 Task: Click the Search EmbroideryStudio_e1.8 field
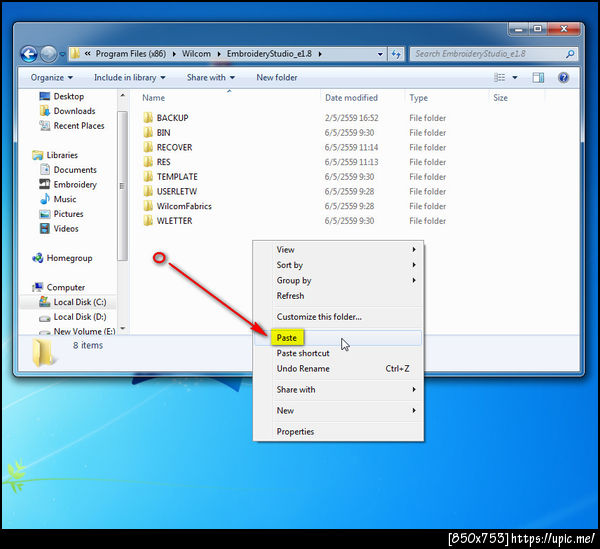coord(493,54)
